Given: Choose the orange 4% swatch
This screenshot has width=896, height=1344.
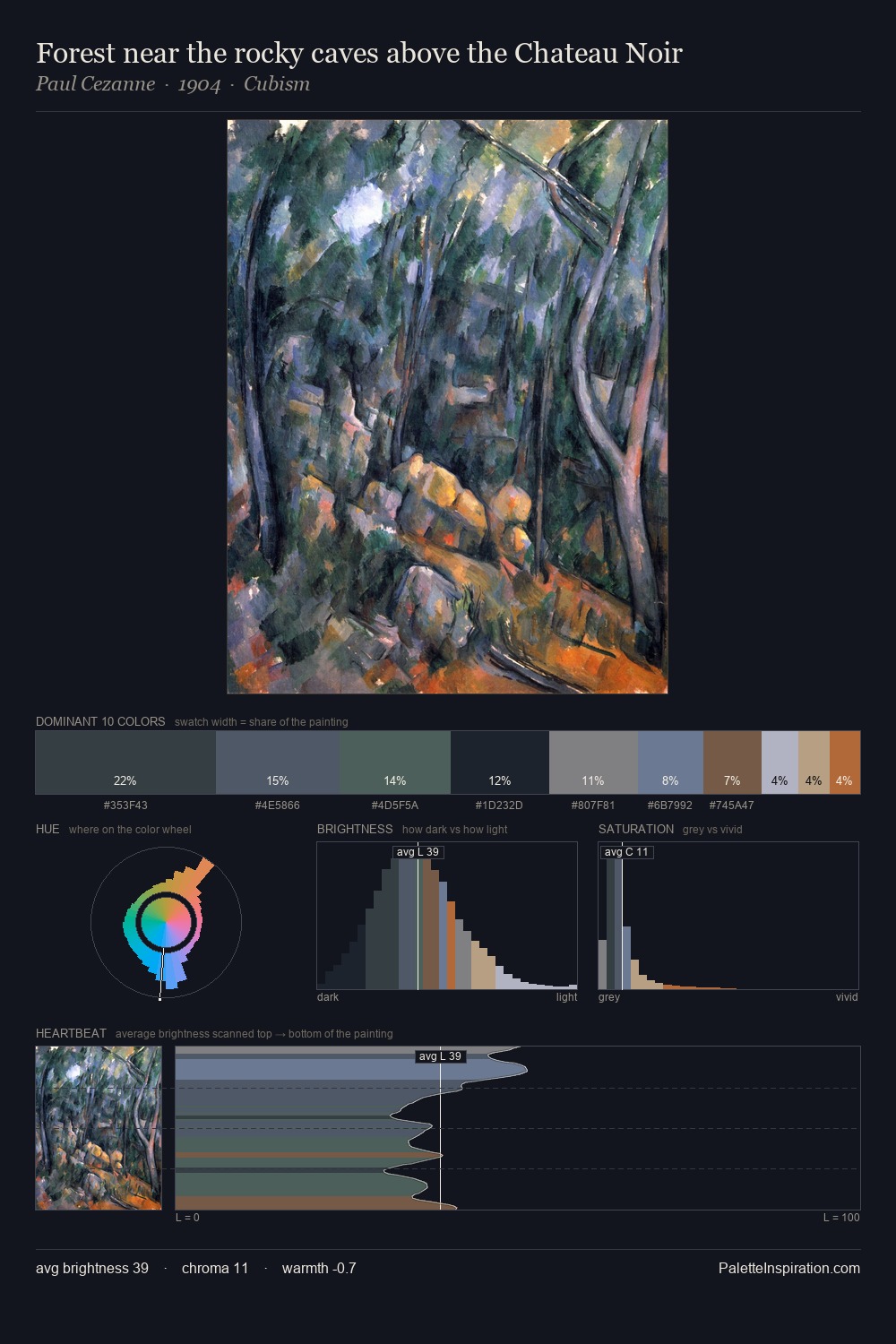Looking at the screenshot, I should tap(845, 762).
